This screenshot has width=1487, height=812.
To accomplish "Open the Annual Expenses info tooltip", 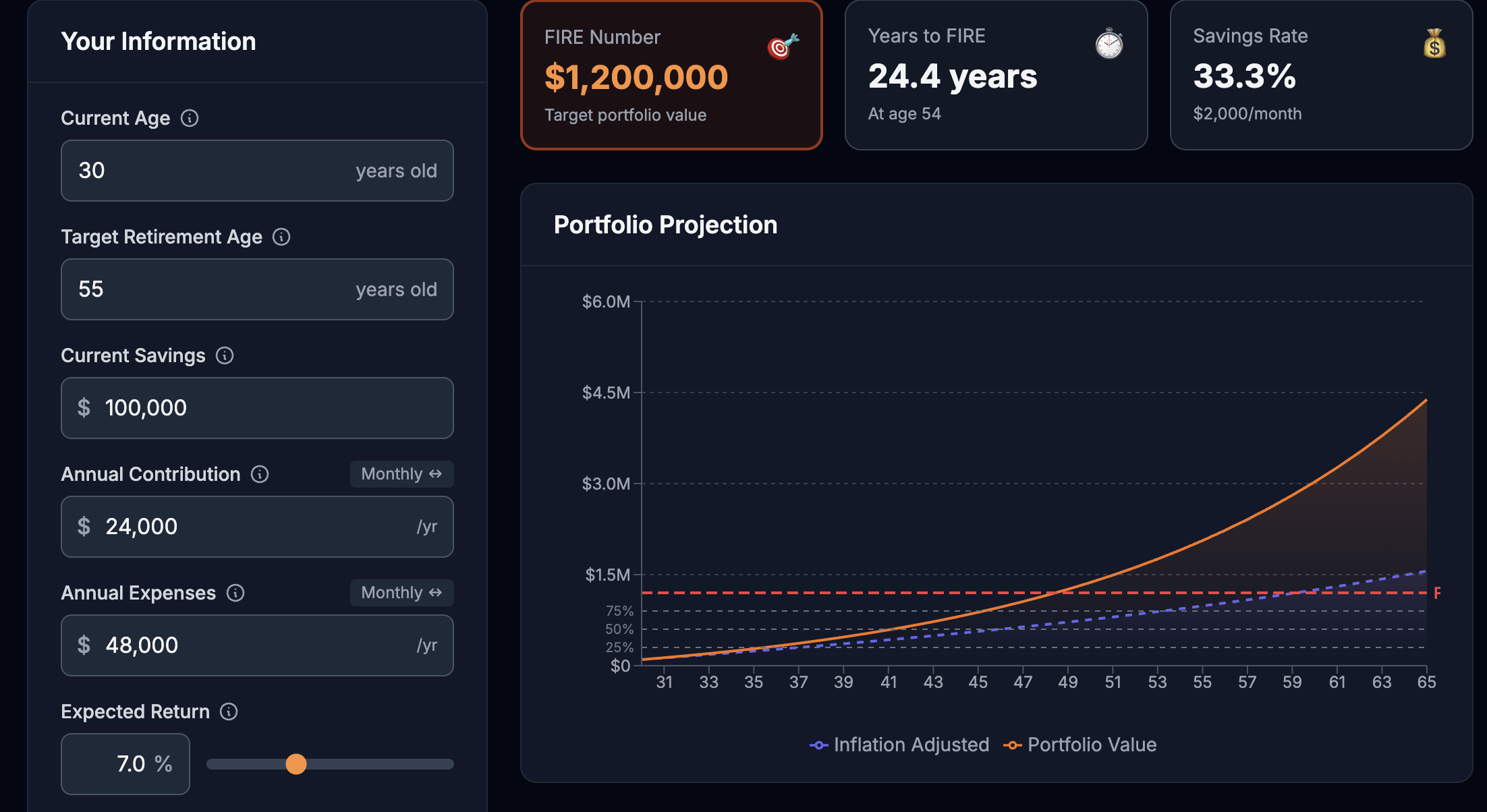I will click(x=235, y=593).
